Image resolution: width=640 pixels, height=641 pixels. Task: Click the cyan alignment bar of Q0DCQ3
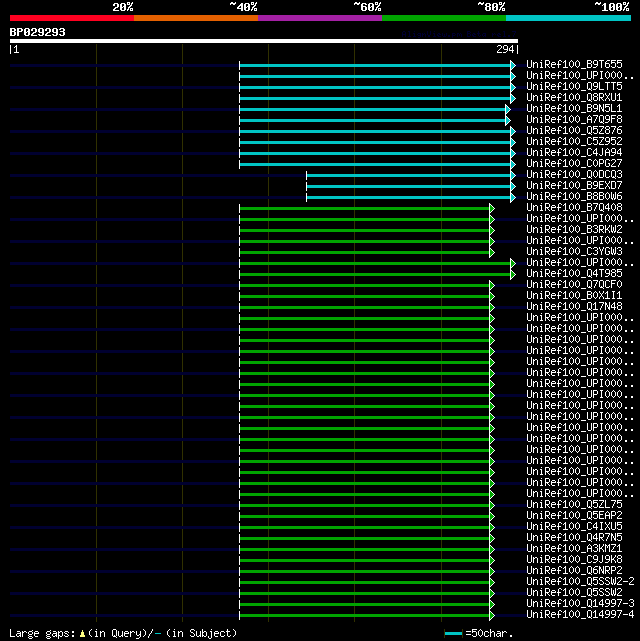[409, 175]
